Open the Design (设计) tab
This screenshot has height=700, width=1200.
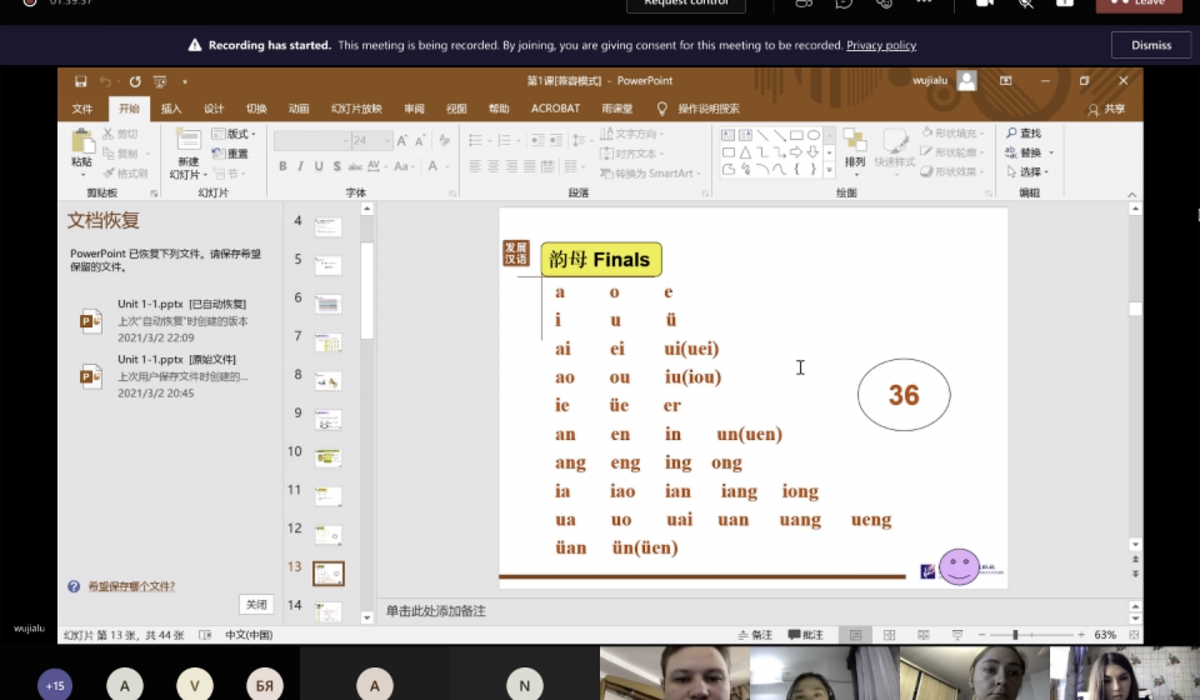tap(214, 109)
